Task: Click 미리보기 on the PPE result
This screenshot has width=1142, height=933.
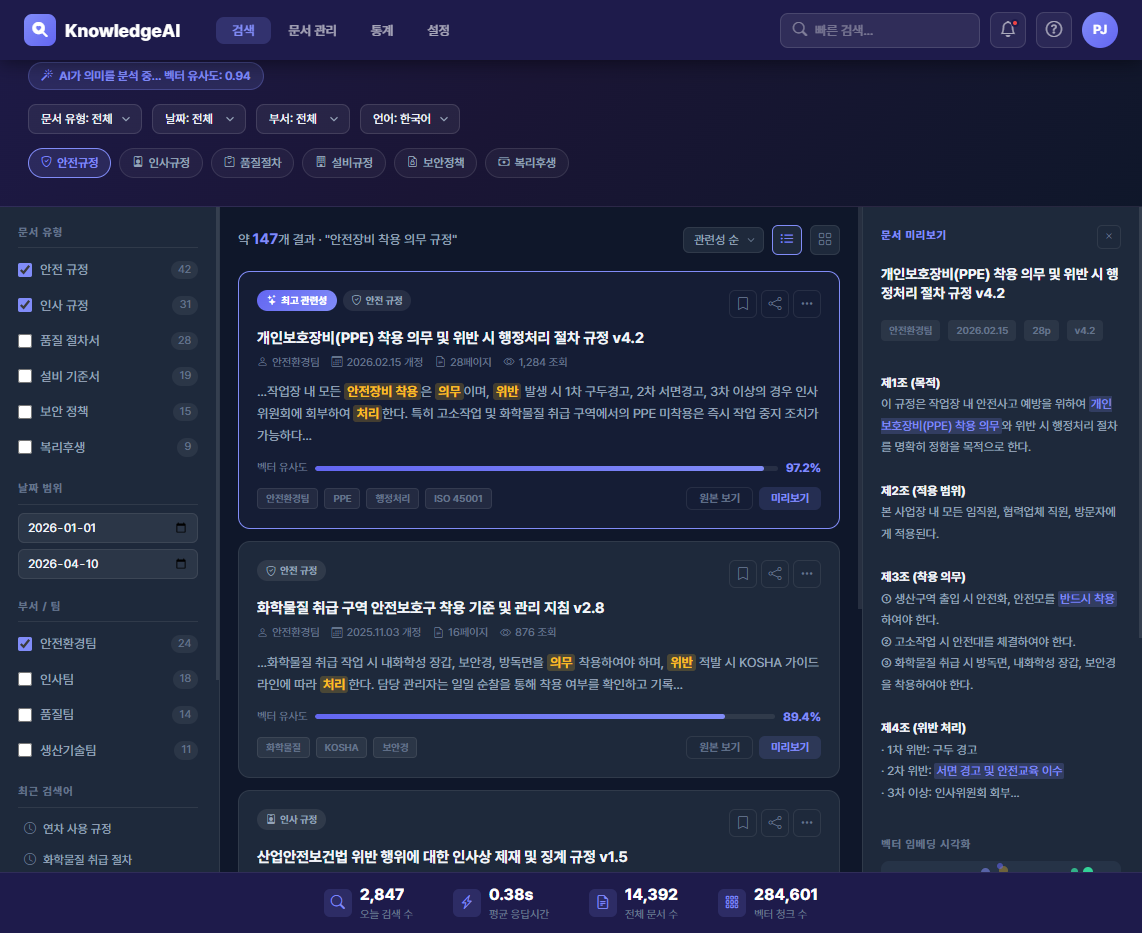Action: 790,498
